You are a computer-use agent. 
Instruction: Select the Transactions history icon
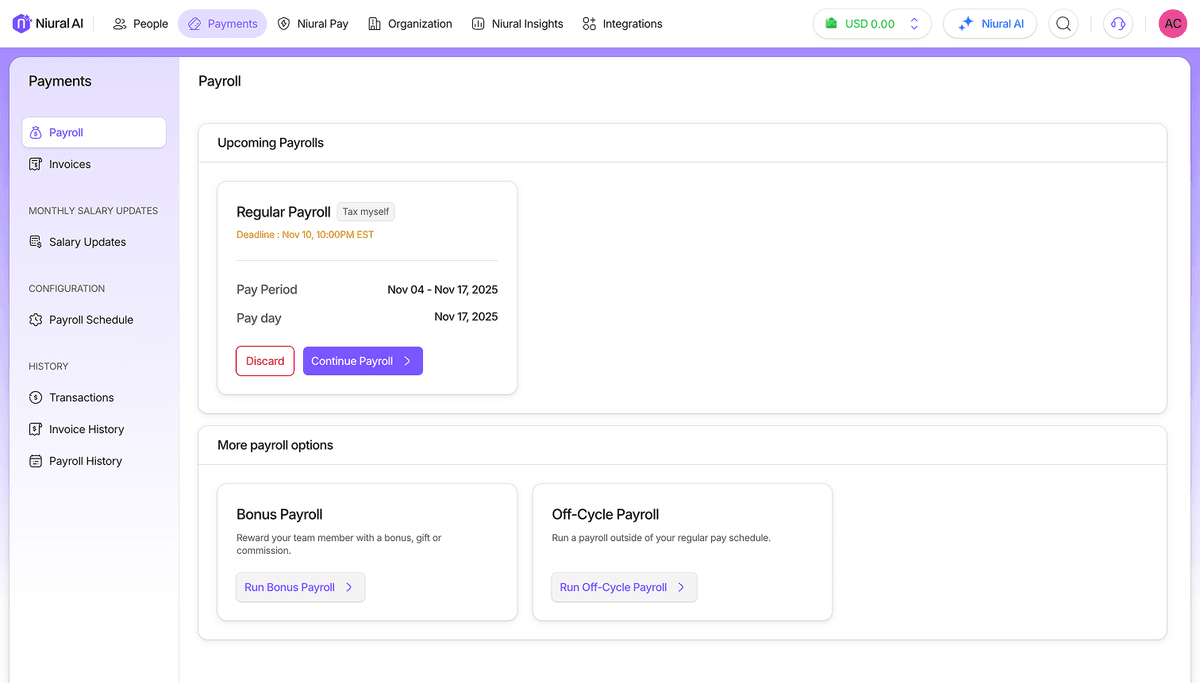[34, 397]
